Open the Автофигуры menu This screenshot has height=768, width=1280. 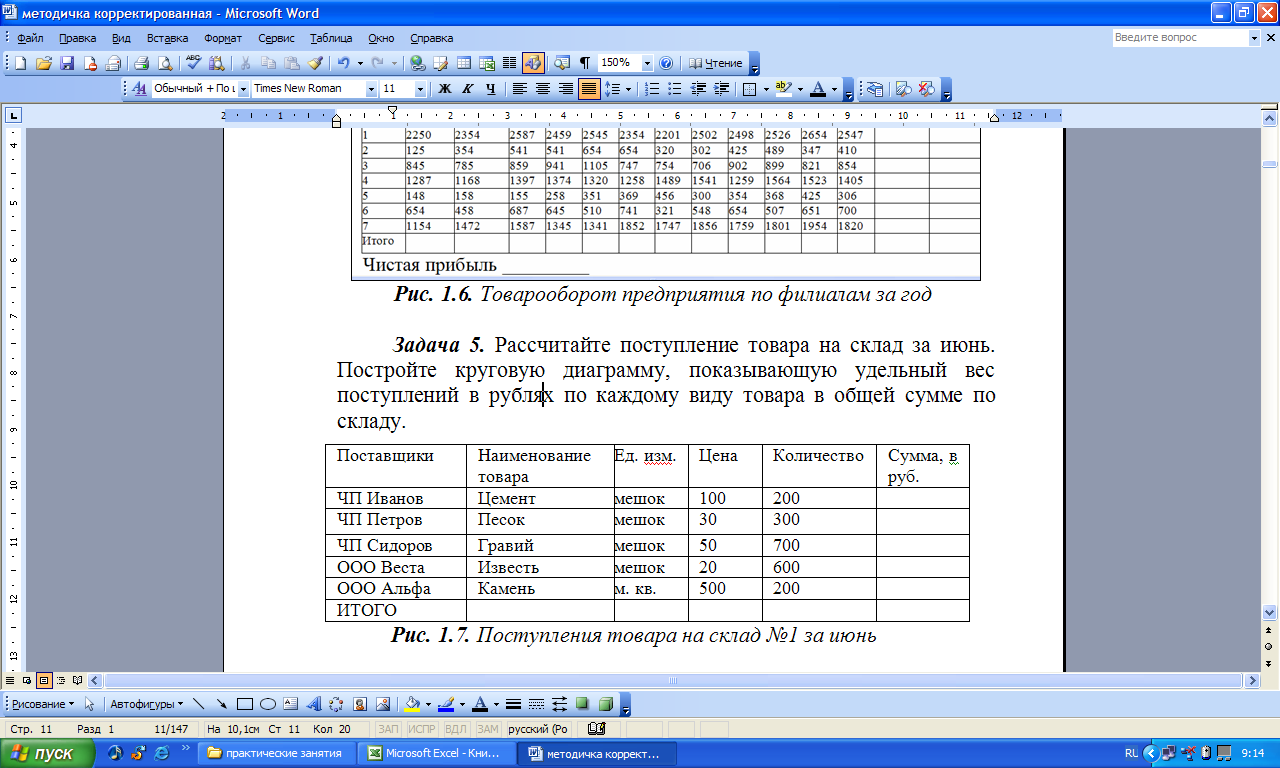click(x=146, y=703)
